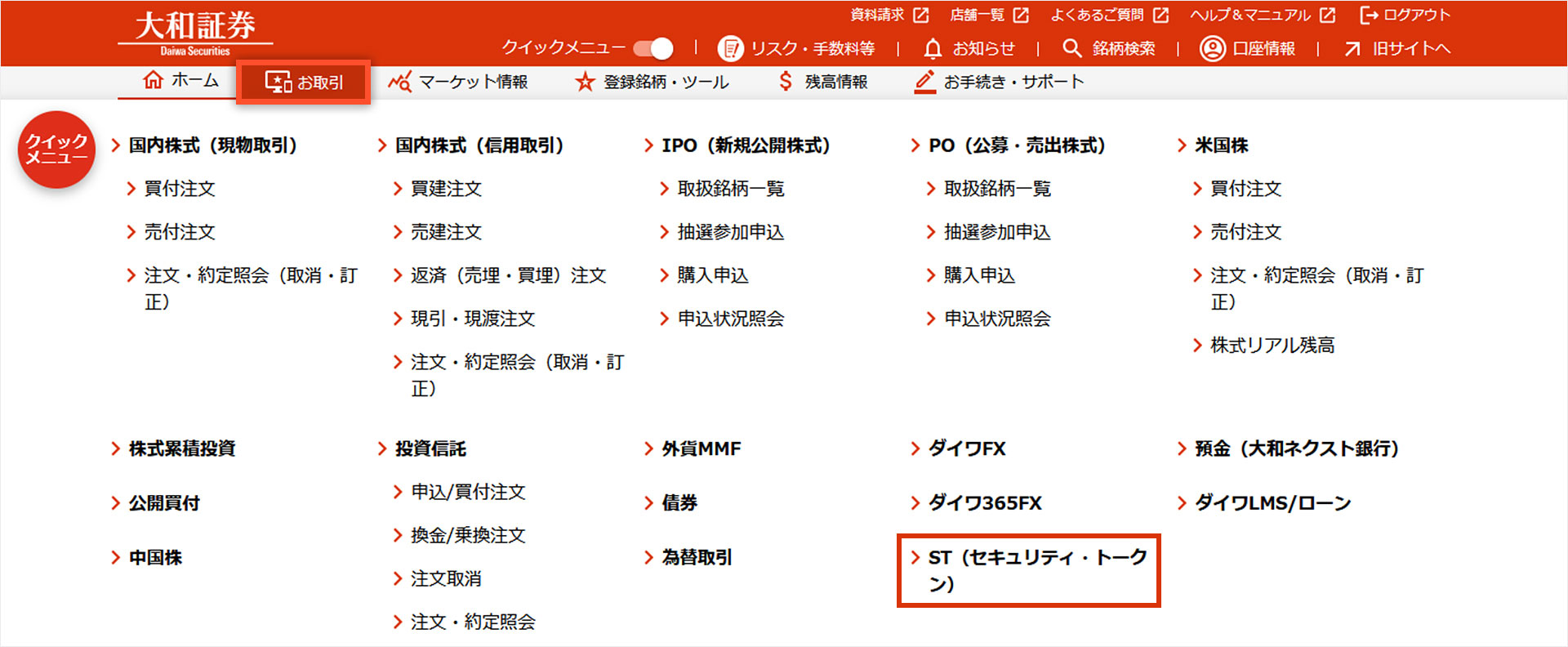Click 株式リアル残高 under 米国株

pos(1272,346)
